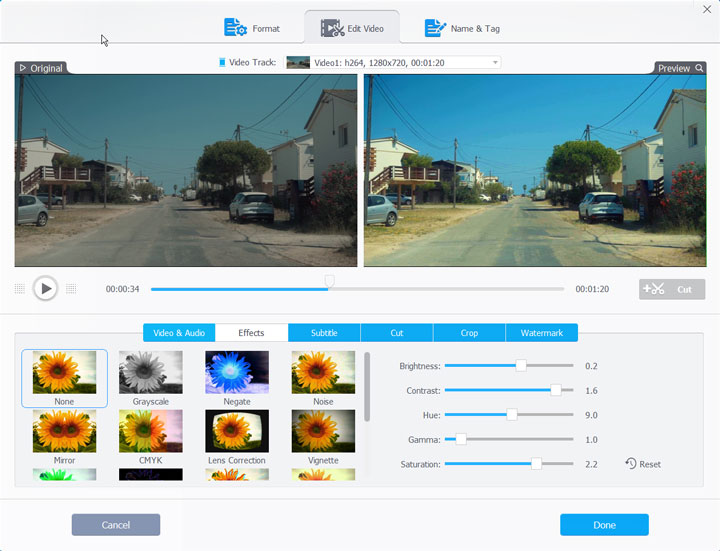720x551 pixels.
Task: Click the Contrast value 1.6
Action: [x=591, y=391]
